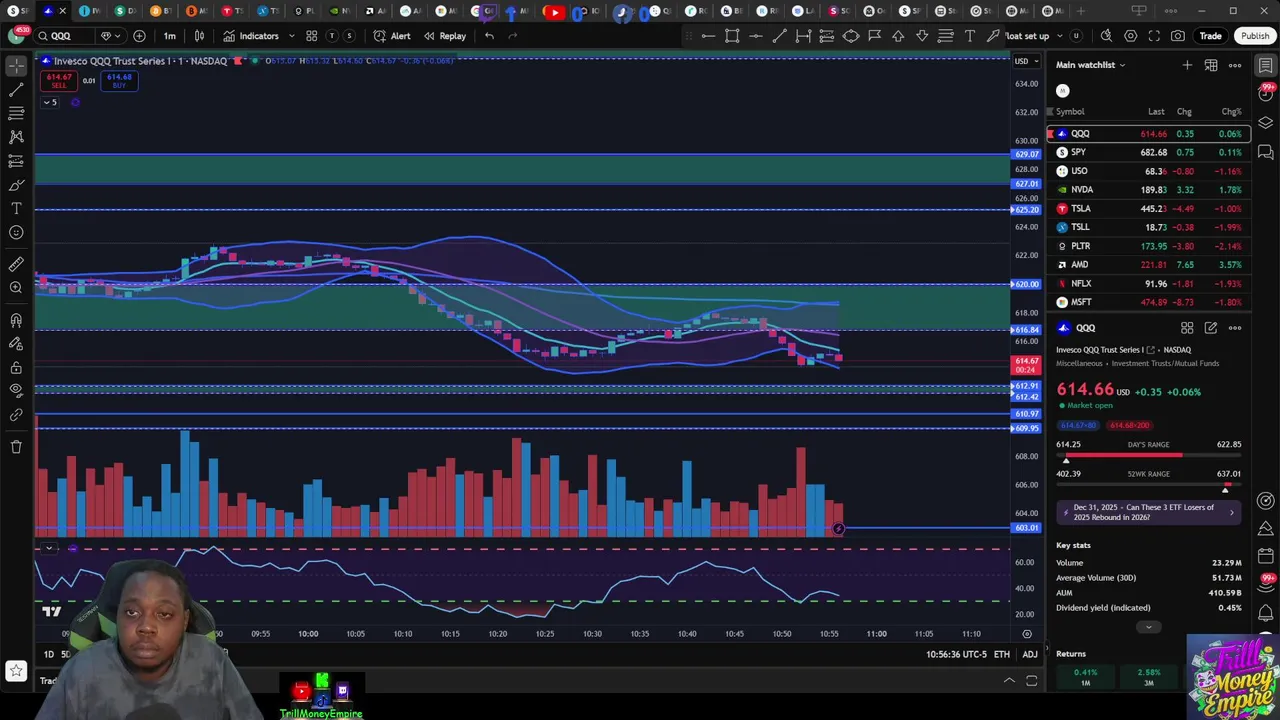This screenshot has width=1280, height=720.
Task: Select NVDA row in the watchlist
Action: [1148, 190]
